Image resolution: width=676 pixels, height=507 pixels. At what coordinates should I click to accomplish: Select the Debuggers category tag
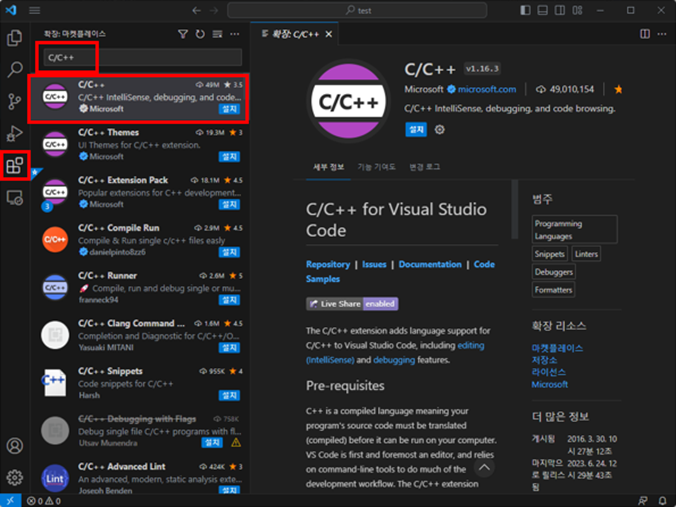pos(554,272)
